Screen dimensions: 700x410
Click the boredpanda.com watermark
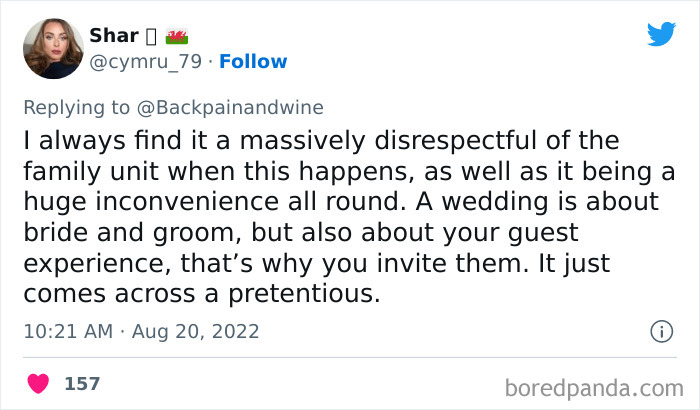click(x=596, y=386)
